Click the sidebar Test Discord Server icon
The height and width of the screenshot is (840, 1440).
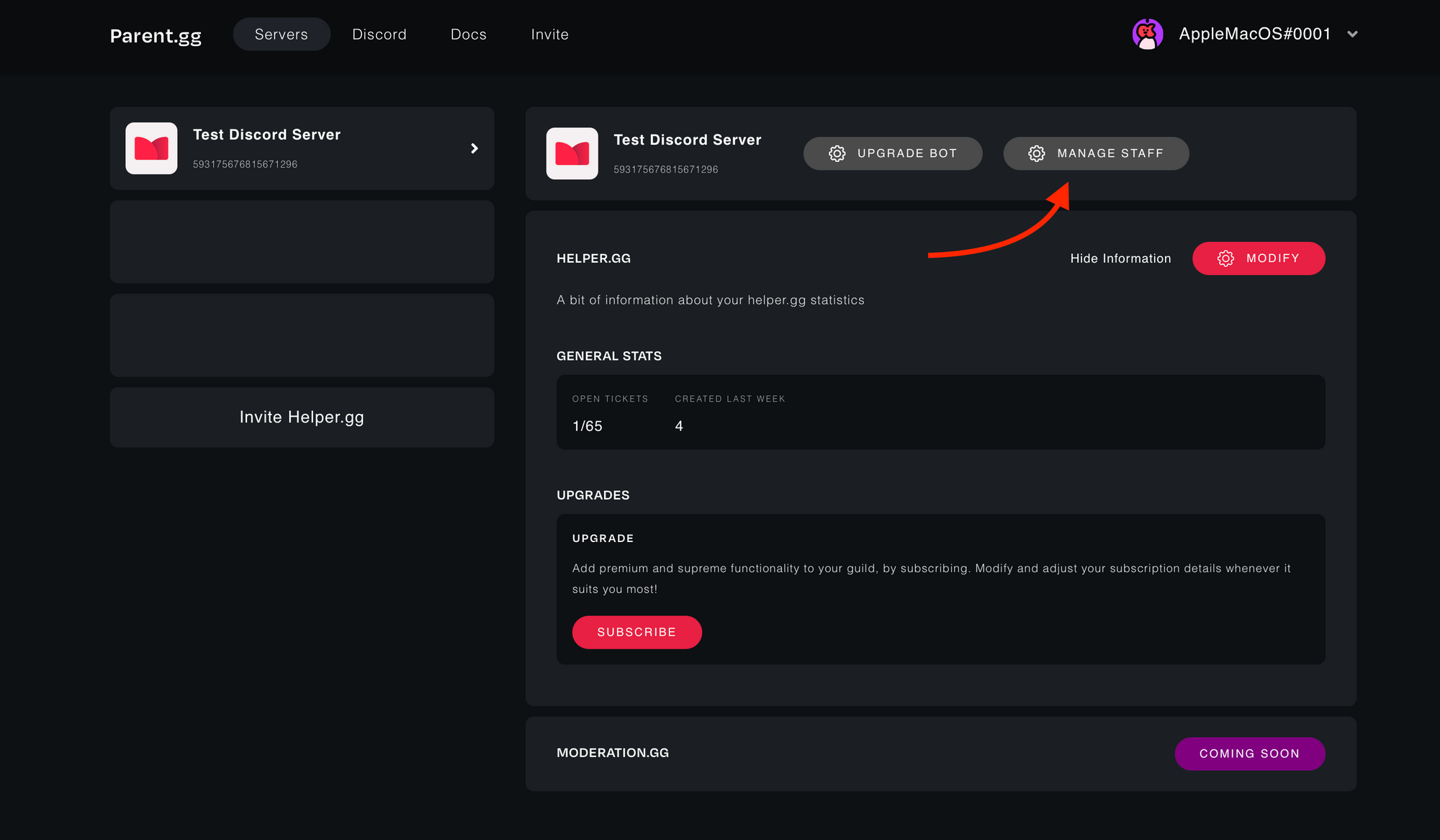tap(151, 148)
